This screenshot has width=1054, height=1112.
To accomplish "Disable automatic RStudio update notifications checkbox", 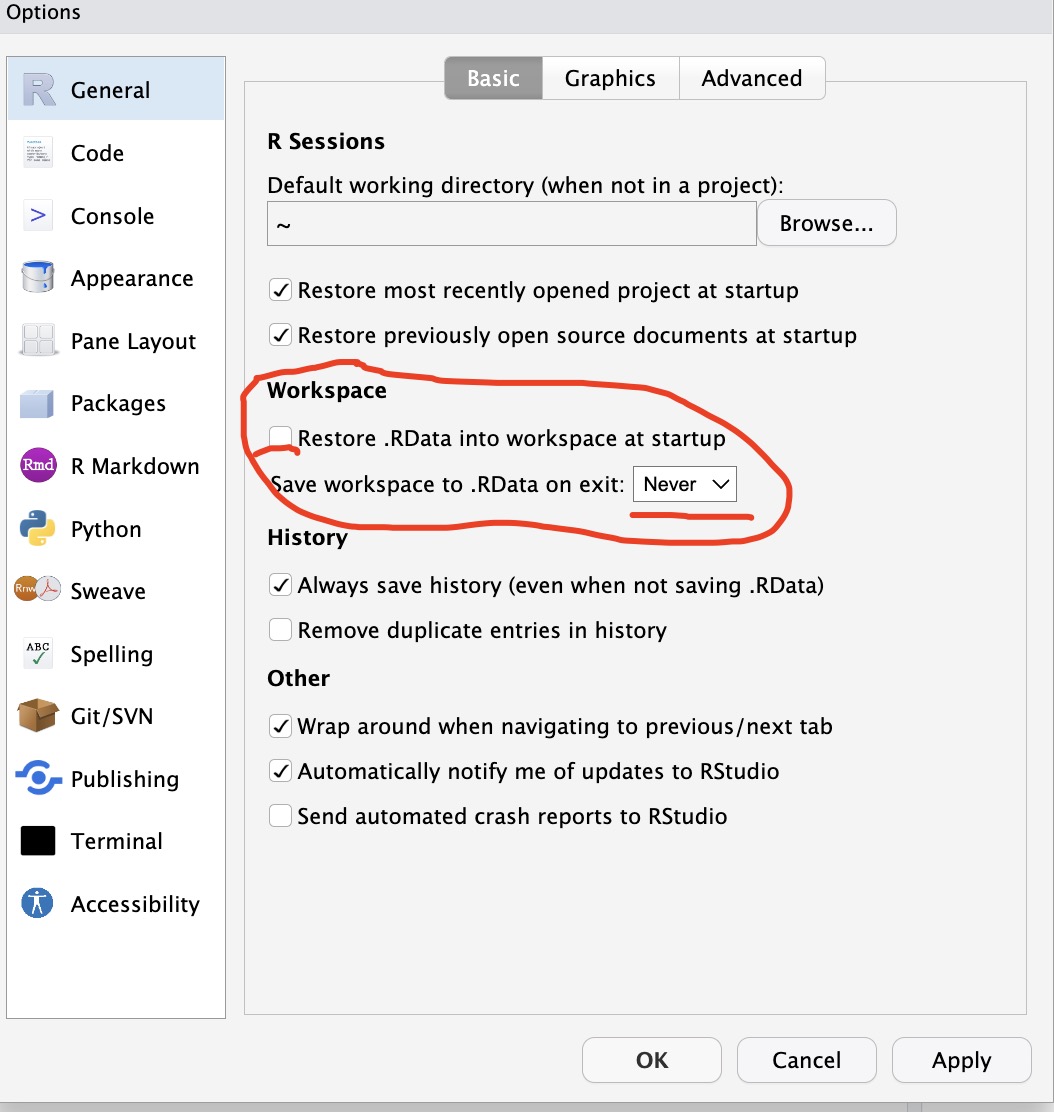I will [x=280, y=771].
